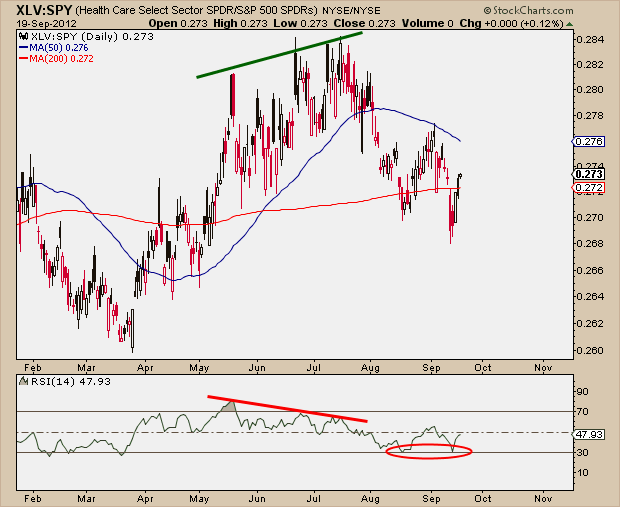Image resolution: width=620 pixels, height=507 pixels.
Task: Click the red 0.272 price tag
Action: [x=589, y=187]
